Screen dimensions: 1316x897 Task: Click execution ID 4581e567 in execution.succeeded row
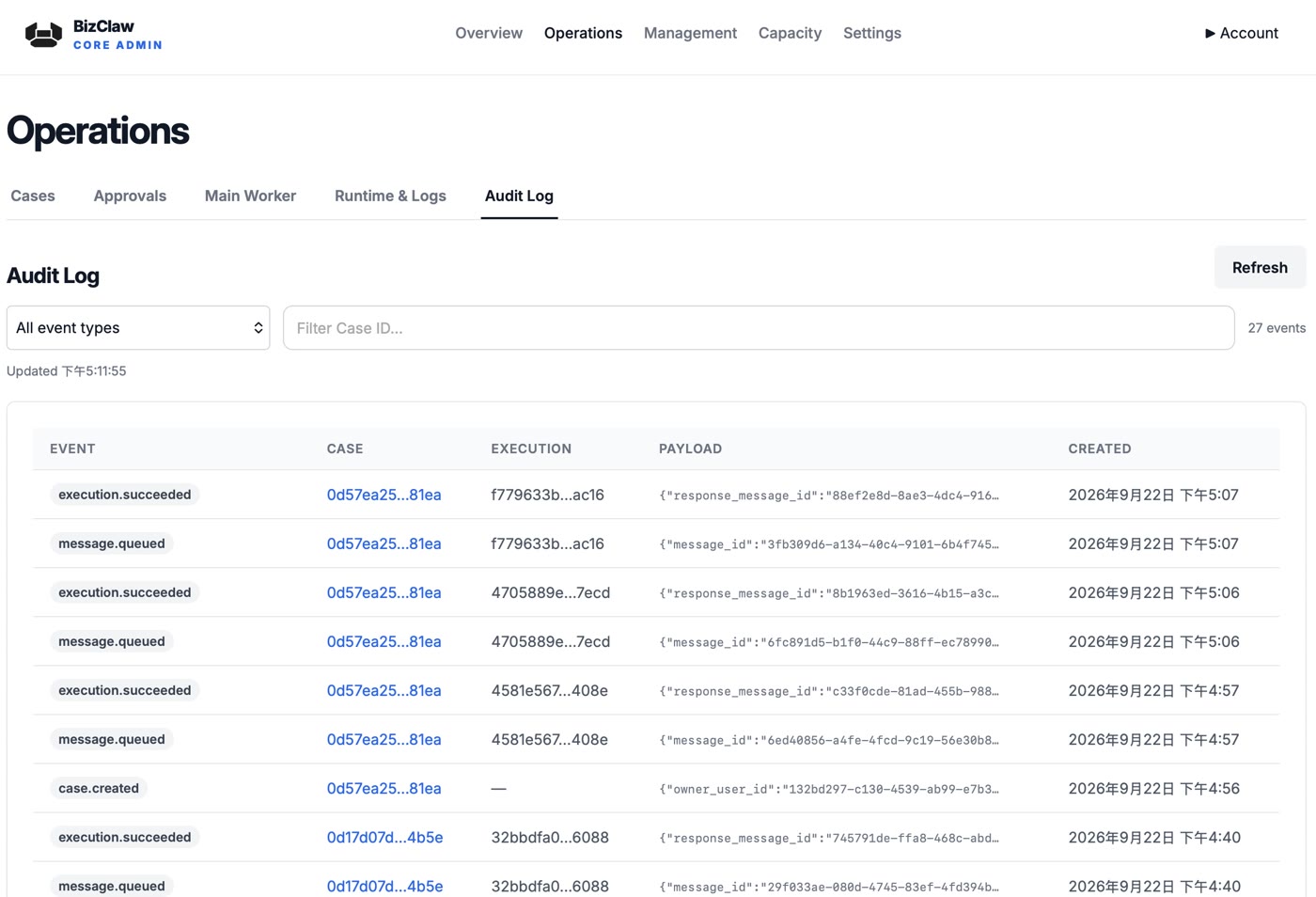point(549,690)
